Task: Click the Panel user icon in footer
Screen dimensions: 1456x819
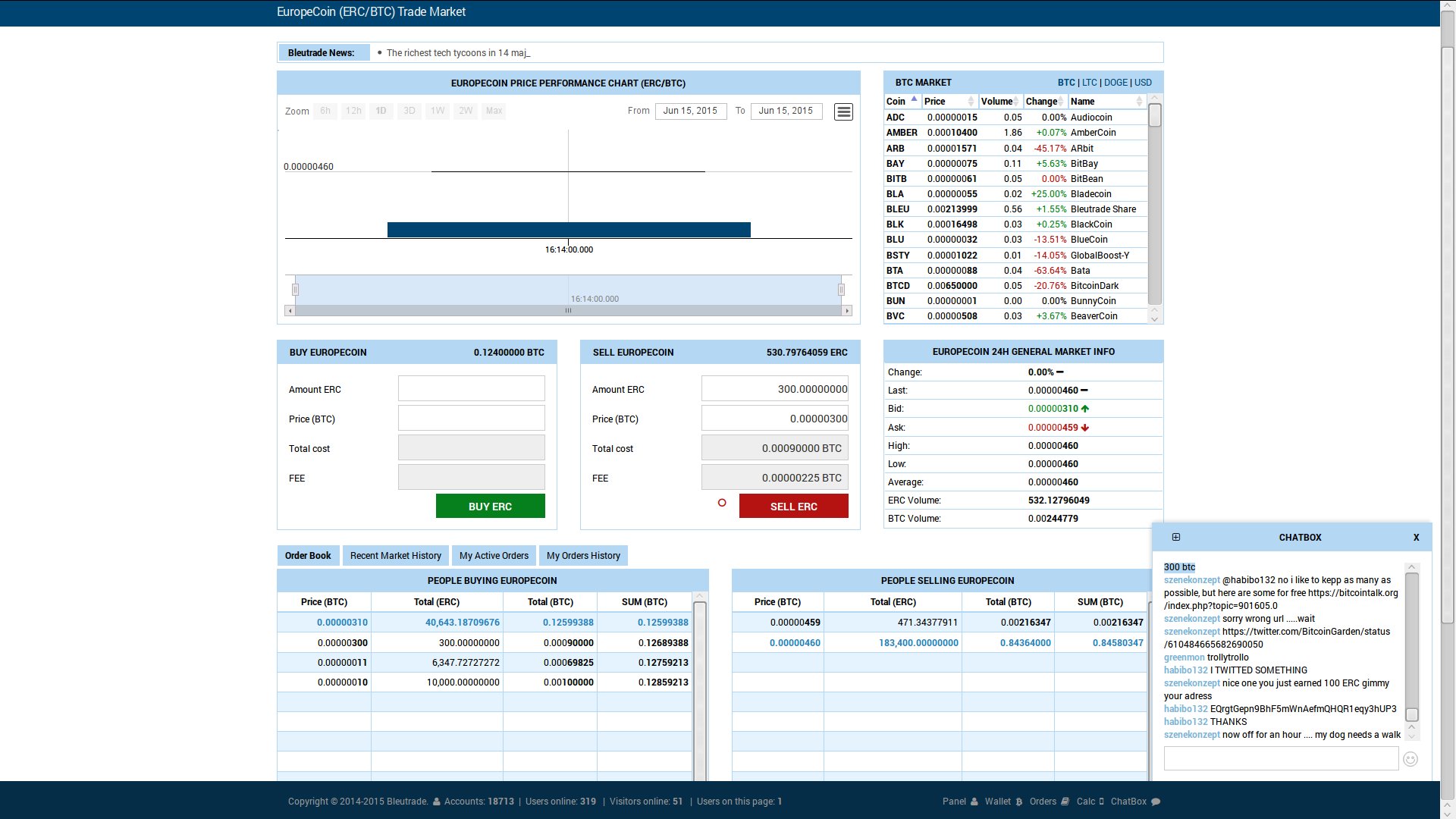Action: pos(974,802)
